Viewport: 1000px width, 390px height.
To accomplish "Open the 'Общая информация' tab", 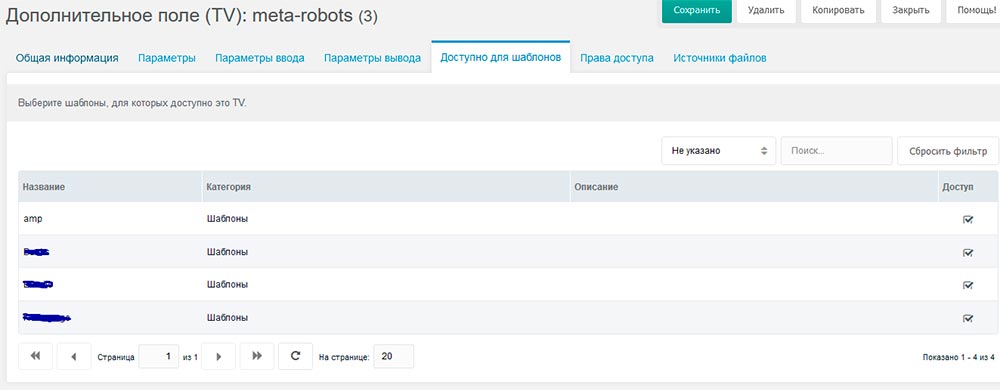I will click(x=67, y=58).
